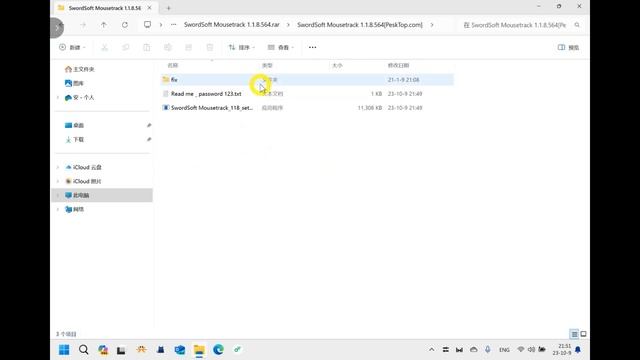Image resolution: width=640 pixels, height=360 pixels.
Task: Show hidden breadcrumb path with the ellipsis
Action: coord(173,25)
